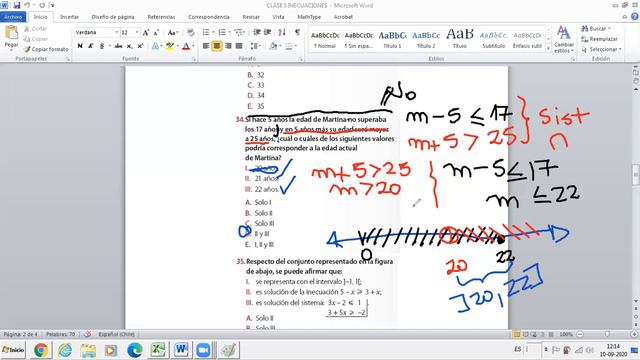Open the font name Verdana dropdown
The image size is (640, 360).
click(x=117, y=32)
